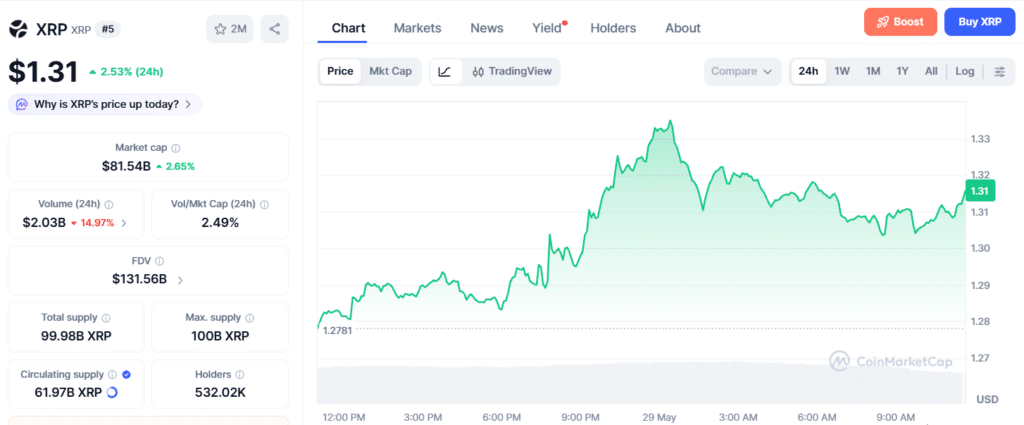Add XRP to watchlist via star button
The image size is (1024, 425).
[229, 29]
